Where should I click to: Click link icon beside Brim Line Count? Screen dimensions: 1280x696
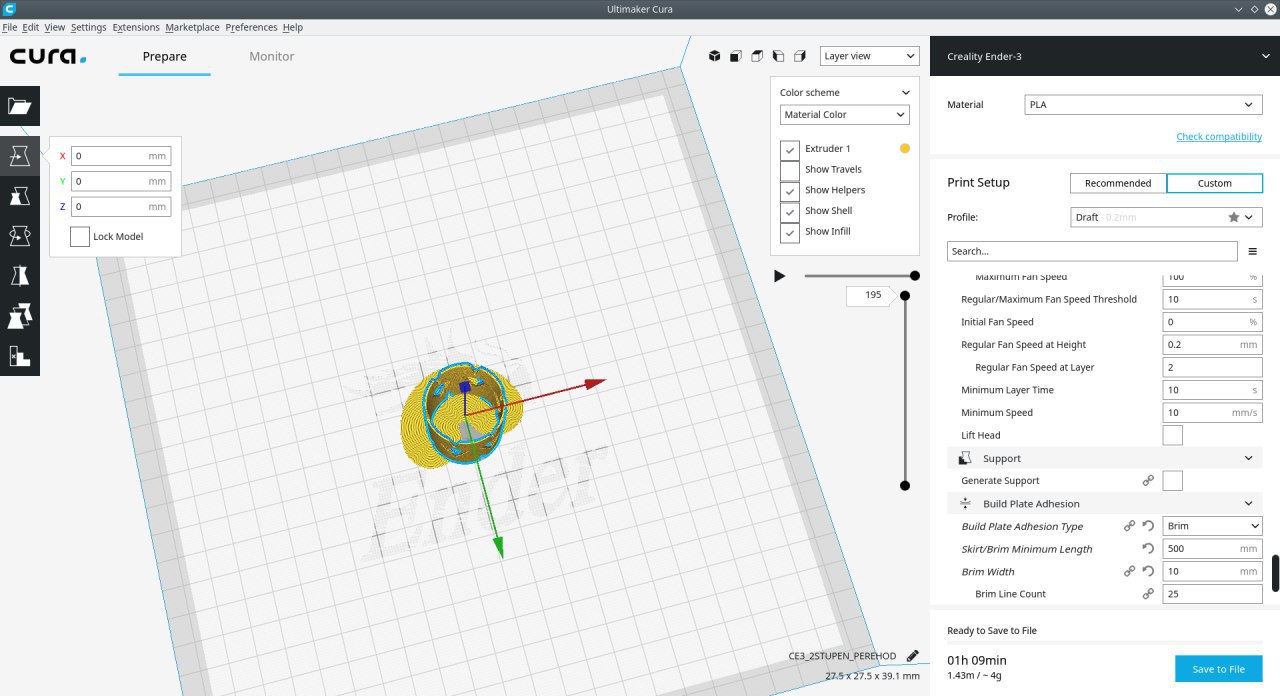[1148, 594]
